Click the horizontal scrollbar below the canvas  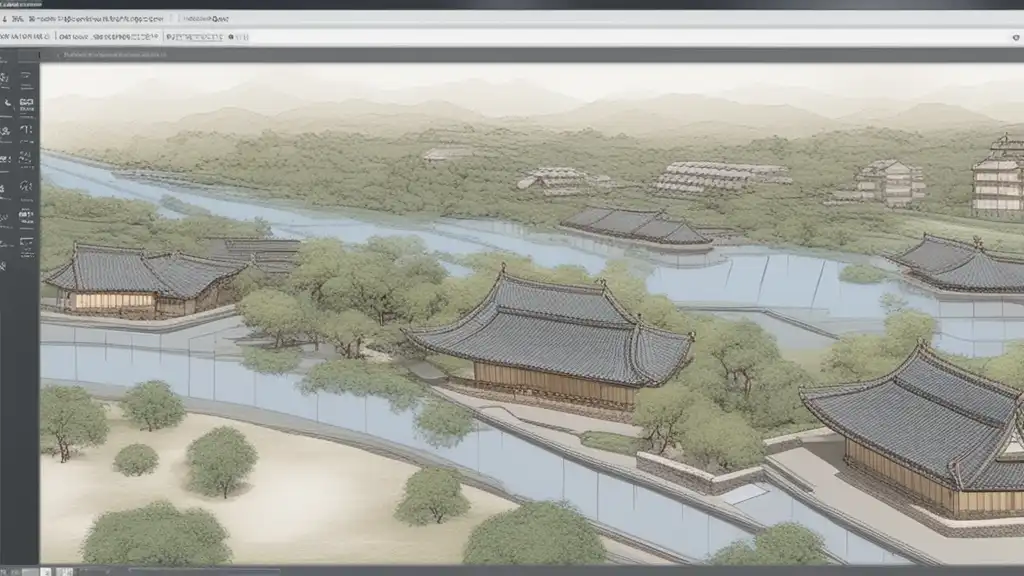(x=204, y=571)
